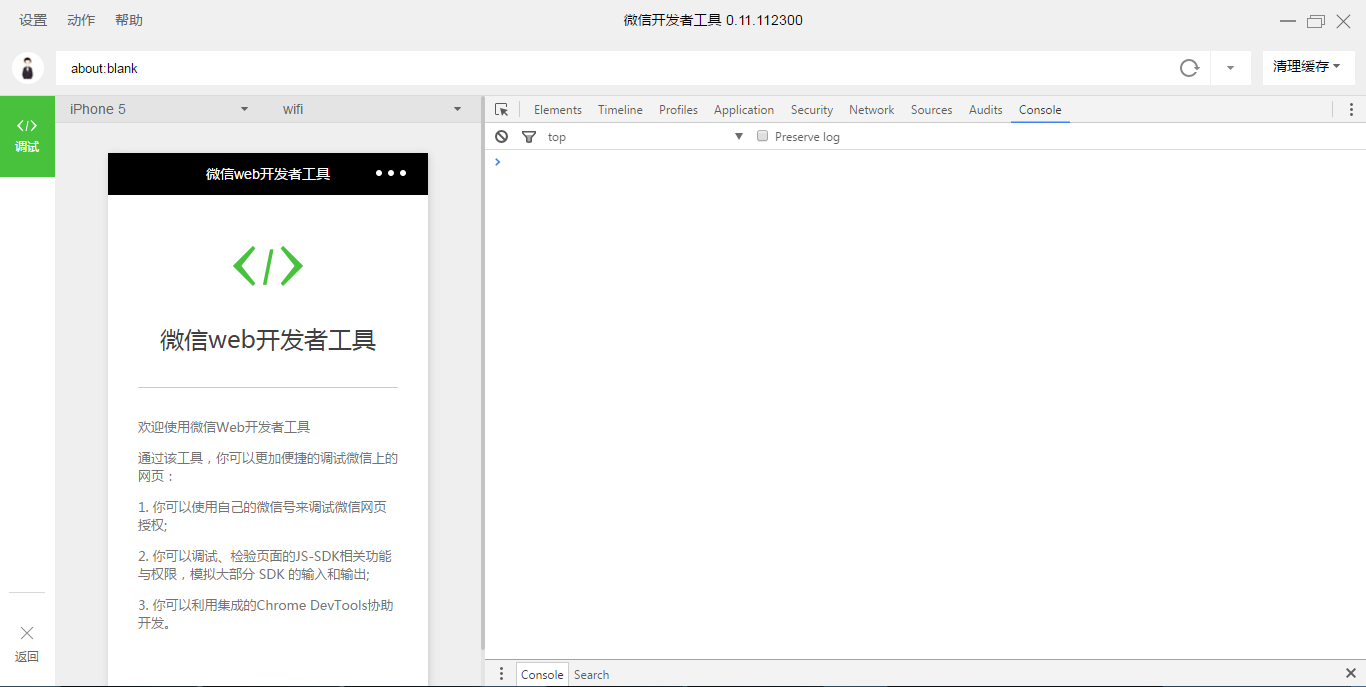Switch to the Security tab
This screenshot has width=1366, height=687.
[x=812, y=110]
